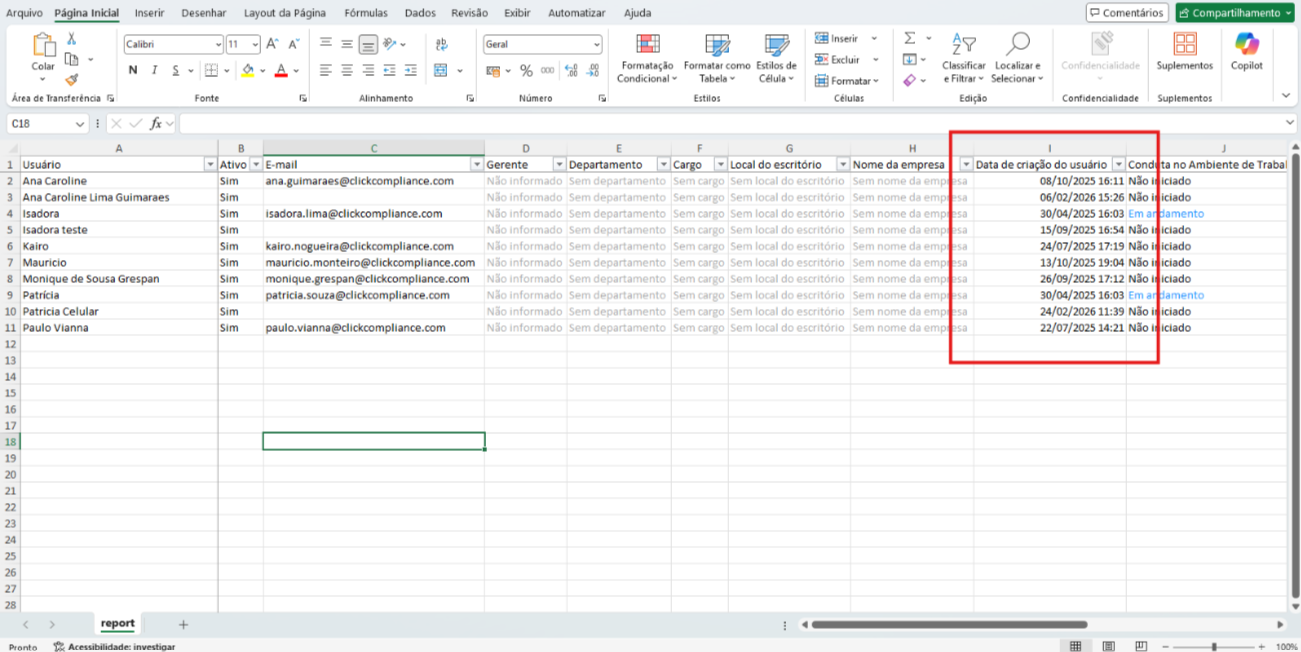Switch to the Inserir tab
This screenshot has width=1301, height=652.
(x=150, y=13)
